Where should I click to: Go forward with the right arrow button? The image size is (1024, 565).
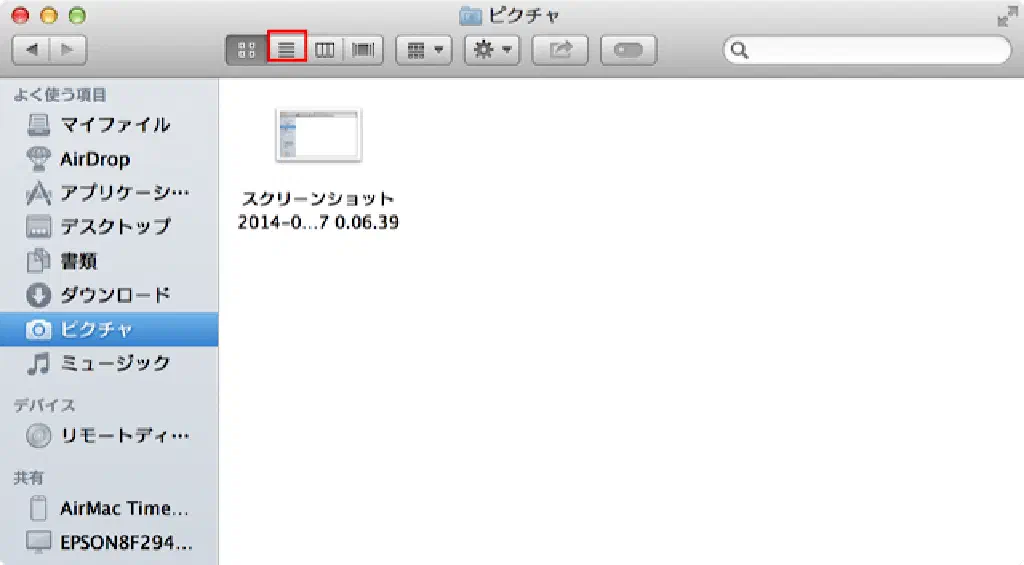coord(67,50)
